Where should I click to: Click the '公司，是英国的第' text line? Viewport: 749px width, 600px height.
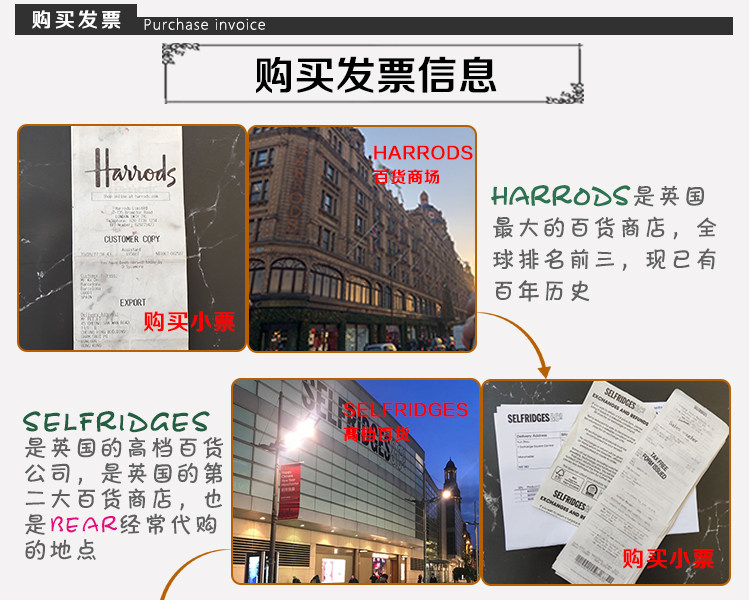124,473
